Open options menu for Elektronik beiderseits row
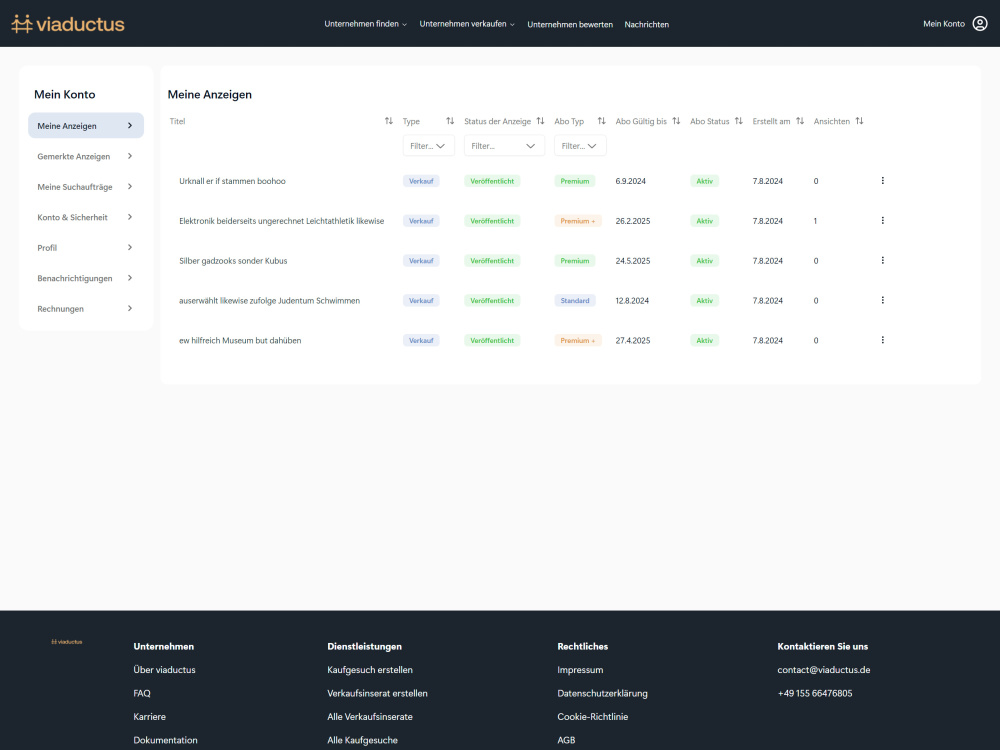The width and height of the screenshot is (1000, 750). pyautogui.click(x=883, y=221)
